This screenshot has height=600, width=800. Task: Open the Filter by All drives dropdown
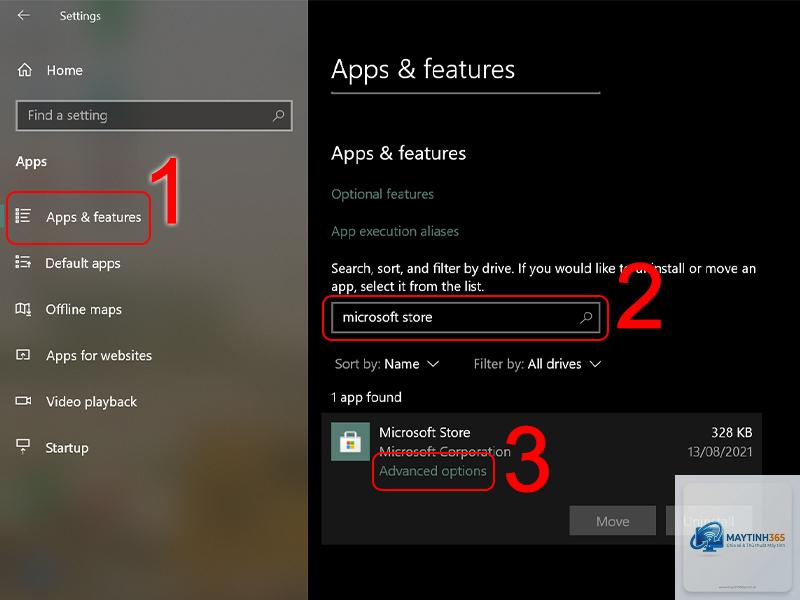click(x=537, y=364)
